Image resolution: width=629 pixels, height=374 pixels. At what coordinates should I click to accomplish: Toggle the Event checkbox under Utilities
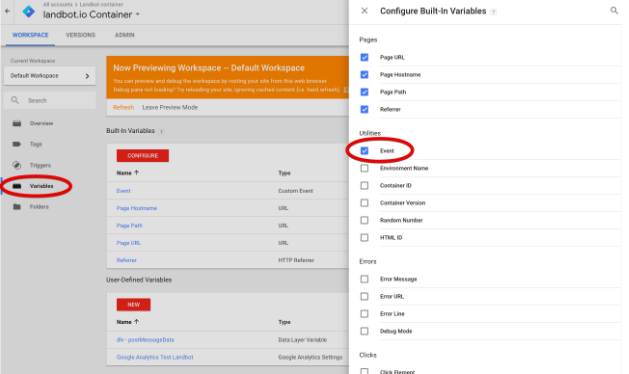(x=364, y=151)
